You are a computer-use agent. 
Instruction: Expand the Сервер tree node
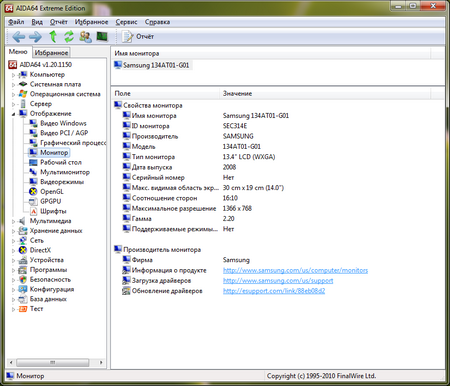click(x=13, y=104)
